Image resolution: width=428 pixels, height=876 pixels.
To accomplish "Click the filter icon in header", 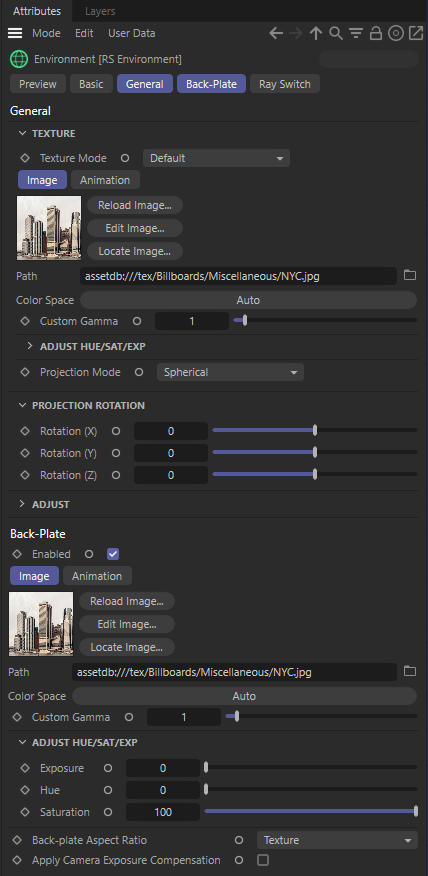I will tap(356, 34).
